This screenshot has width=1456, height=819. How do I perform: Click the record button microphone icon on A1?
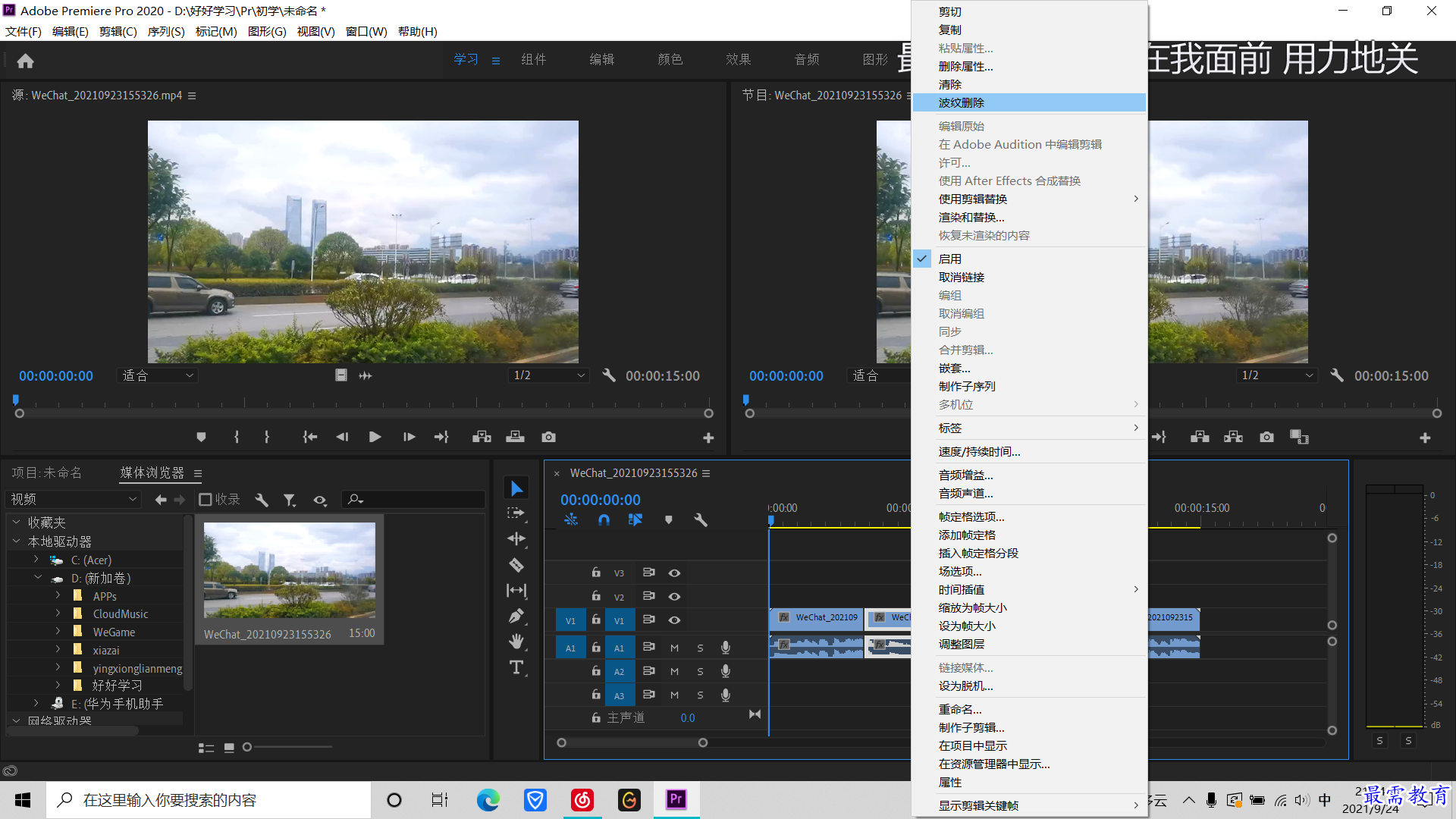pyautogui.click(x=726, y=647)
